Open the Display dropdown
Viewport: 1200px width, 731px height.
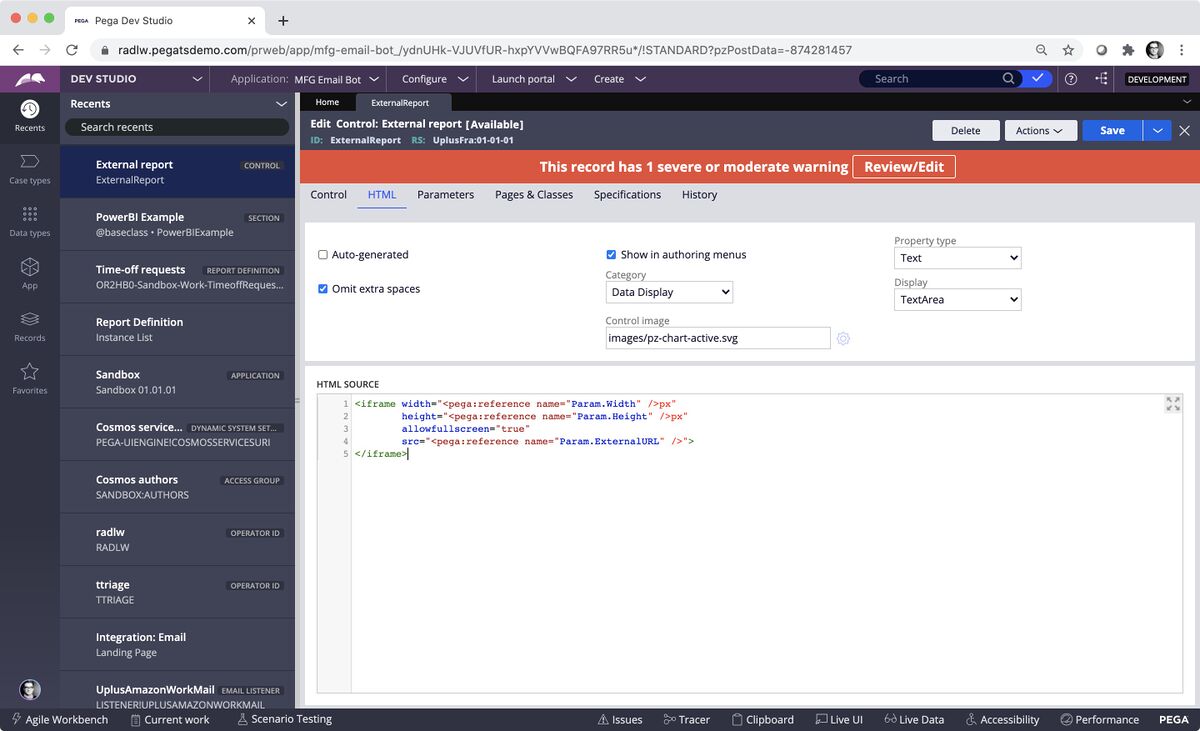click(x=958, y=299)
